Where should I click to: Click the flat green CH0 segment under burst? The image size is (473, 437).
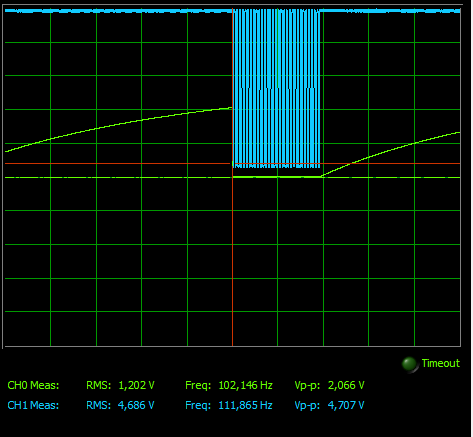coord(277,177)
